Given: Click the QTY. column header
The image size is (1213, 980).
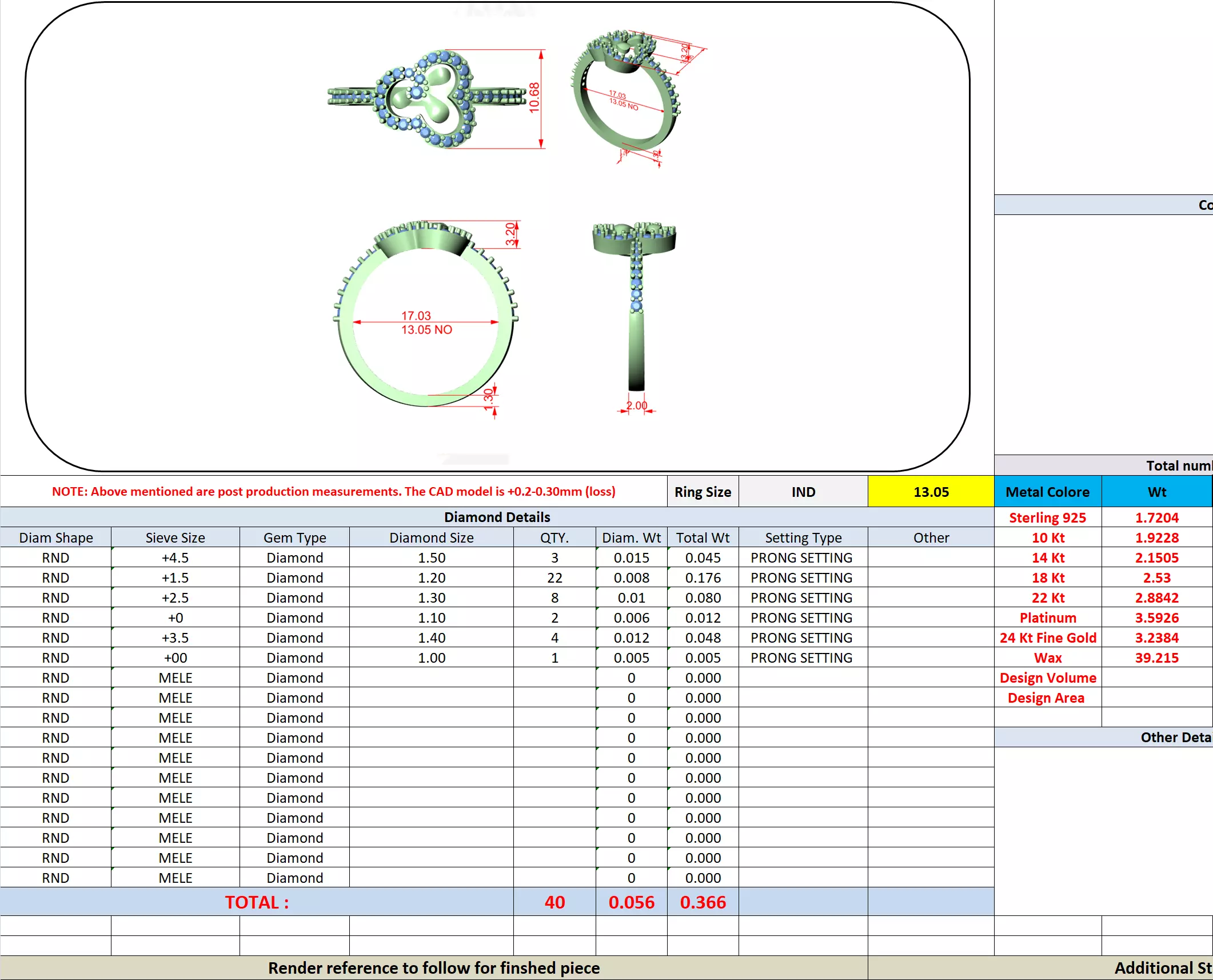Looking at the screenshot, I should click(554, 537).
